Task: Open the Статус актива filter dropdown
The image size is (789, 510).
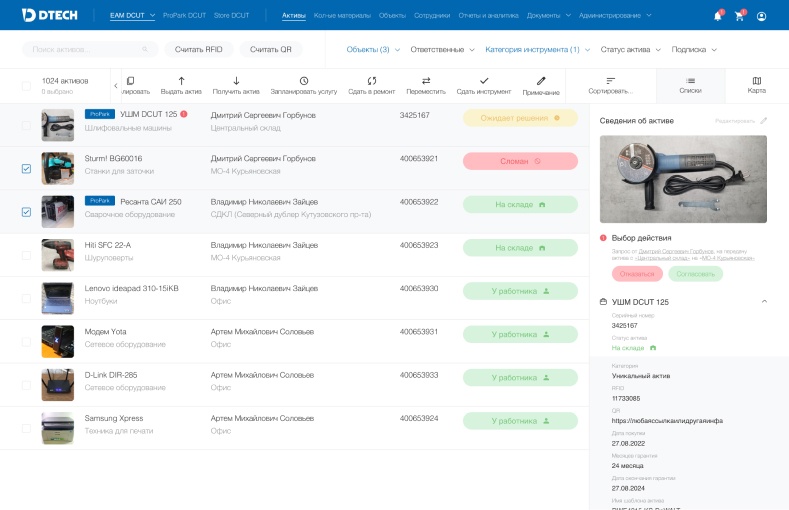Action: [630, 49]
